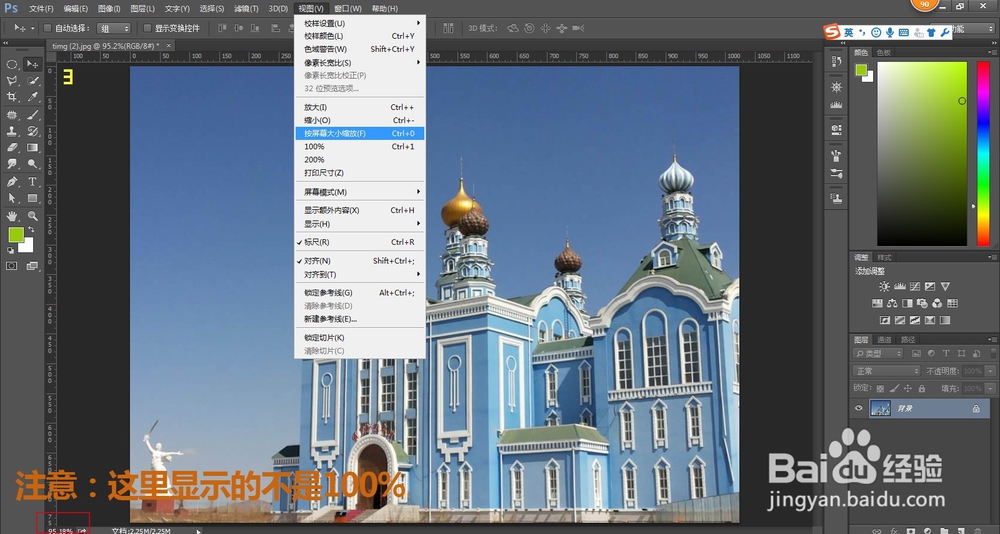
Task: Click the 背景 layer thumbnail
Action: (880, 408)
